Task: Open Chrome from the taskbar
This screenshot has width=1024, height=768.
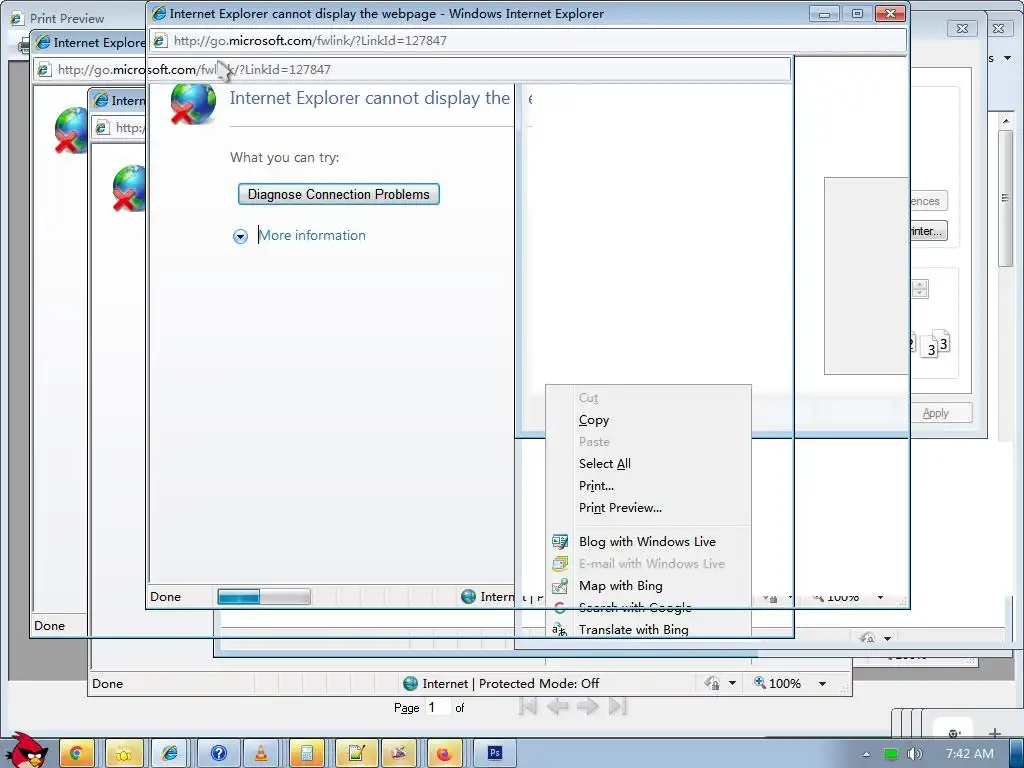Action: (x=76, y=754)
